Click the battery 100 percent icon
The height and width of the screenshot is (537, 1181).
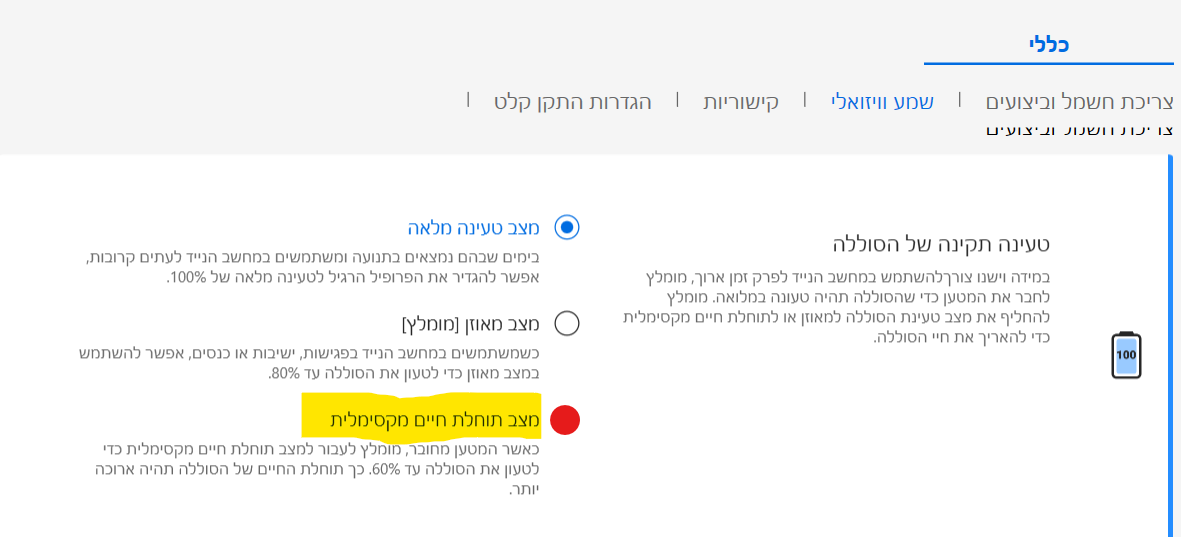click(x=1126, y=355)
